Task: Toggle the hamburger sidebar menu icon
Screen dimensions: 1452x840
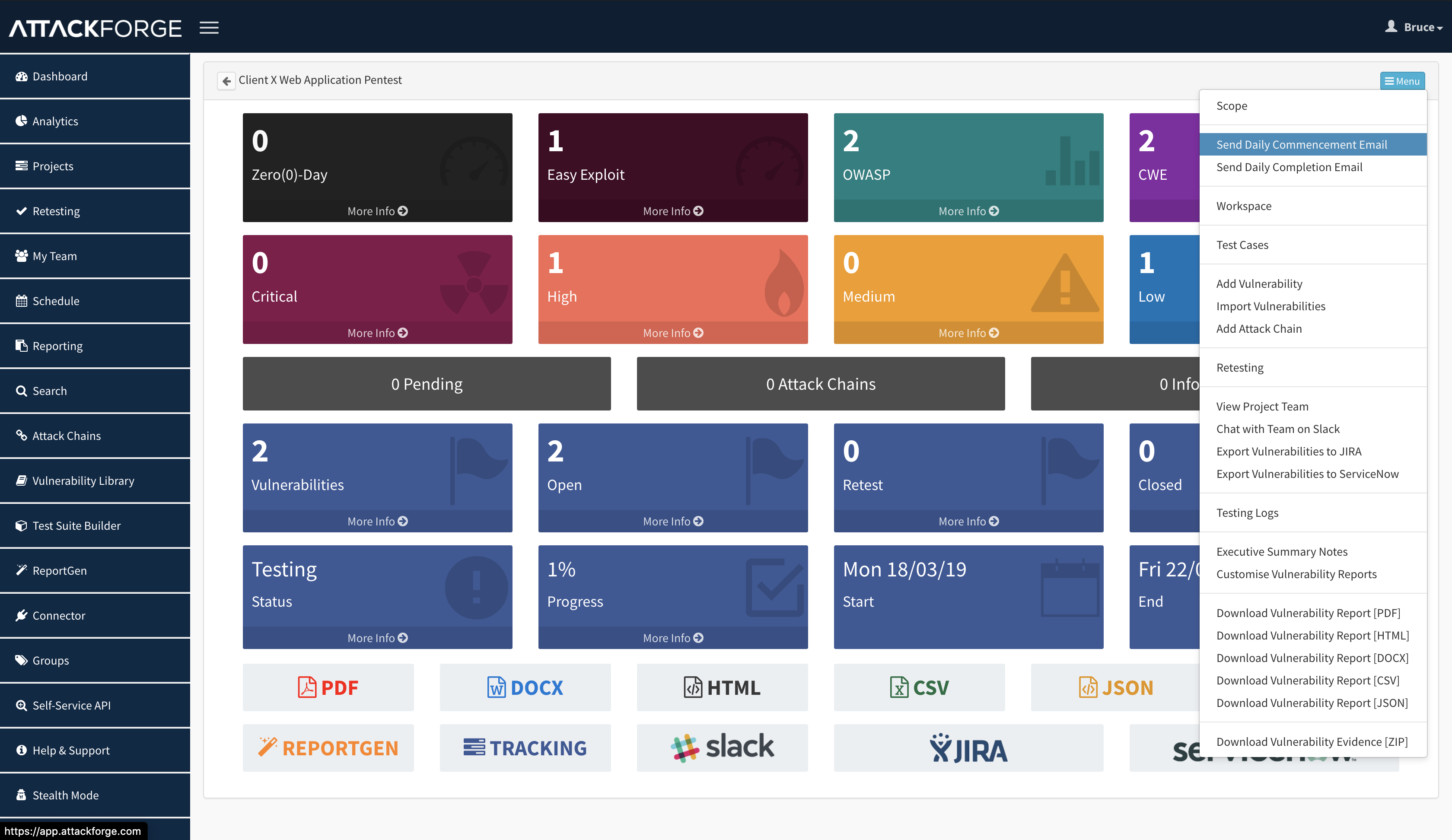Action: [x=209, y=27]
